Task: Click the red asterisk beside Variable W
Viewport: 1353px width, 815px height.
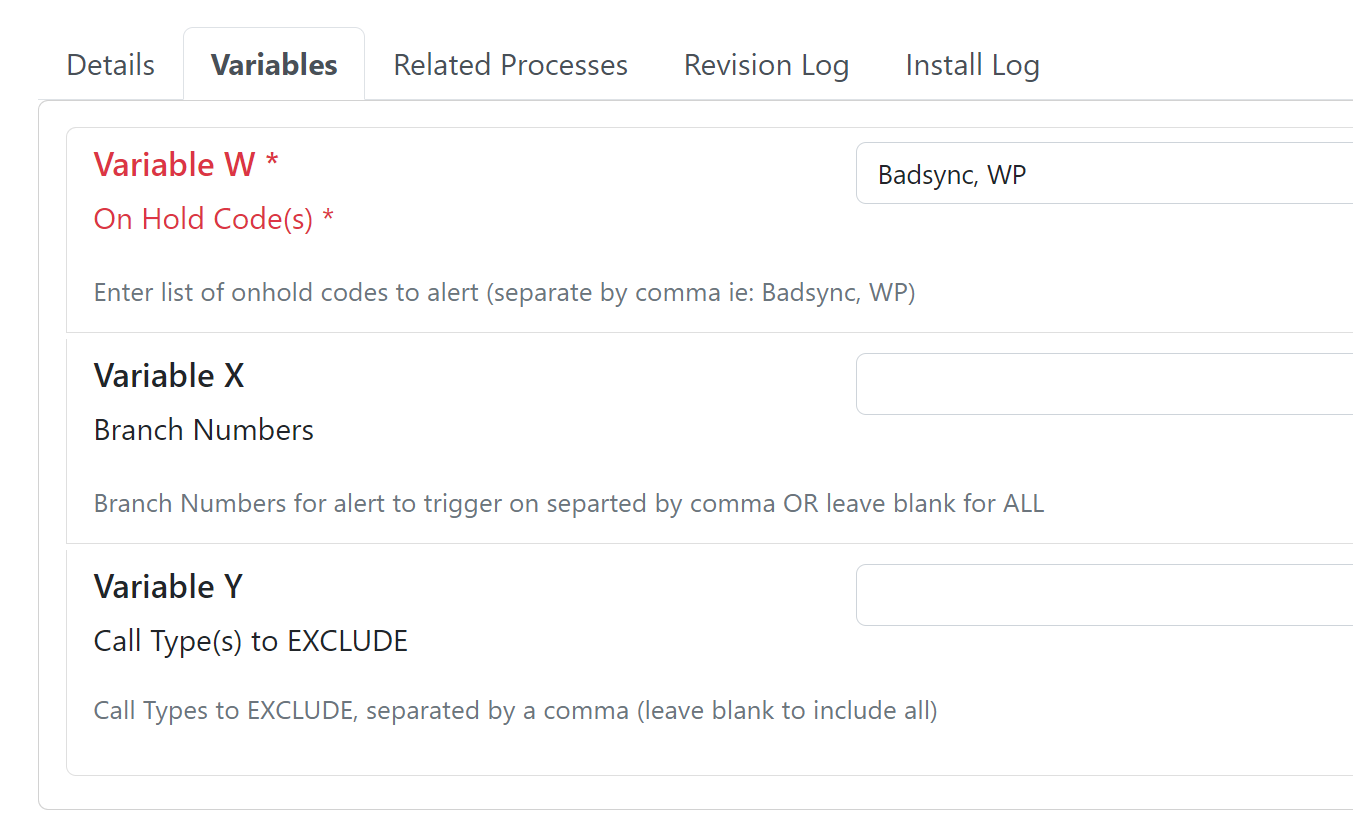Action: (272, 160)
